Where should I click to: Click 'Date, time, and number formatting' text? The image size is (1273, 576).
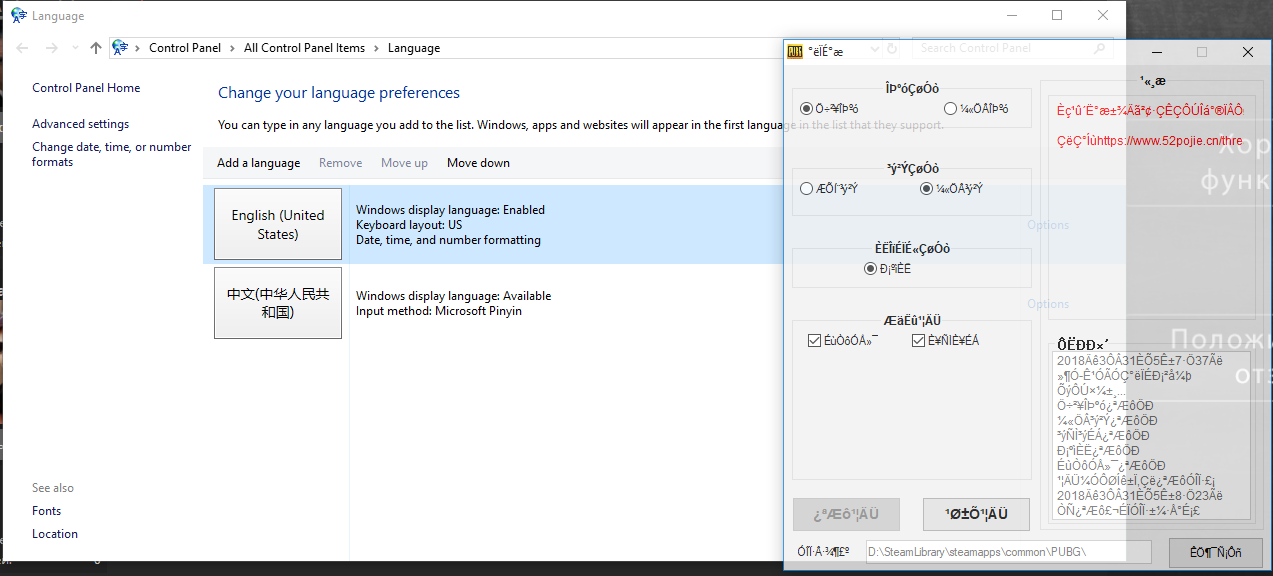(x=448, y=240)
